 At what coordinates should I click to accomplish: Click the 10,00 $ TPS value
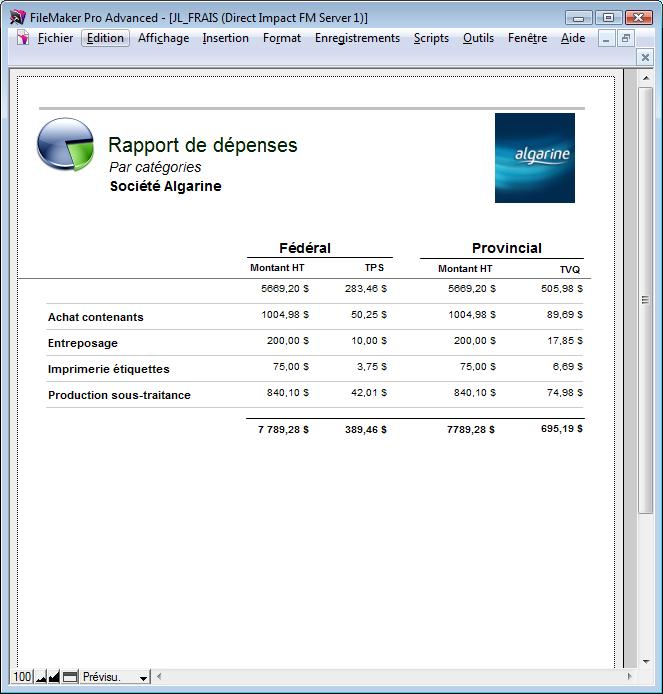[369, 341]
